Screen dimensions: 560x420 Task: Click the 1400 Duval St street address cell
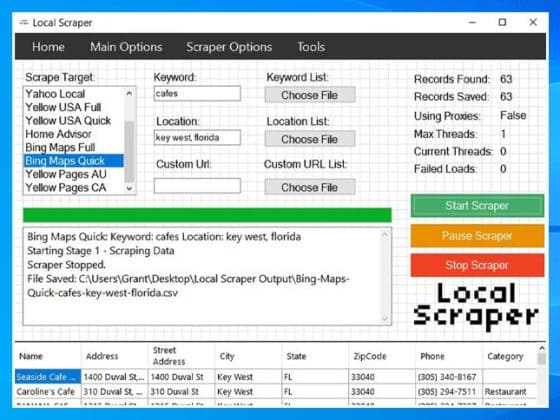point(181,377)
